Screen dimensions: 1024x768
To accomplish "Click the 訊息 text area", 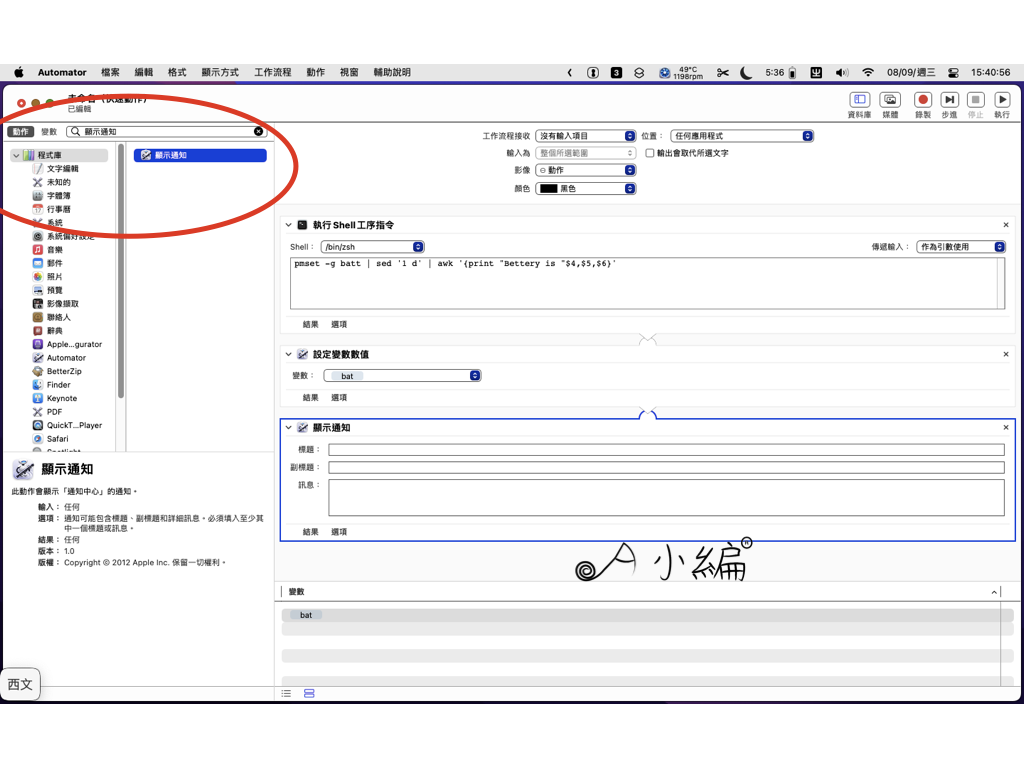I will (666, 498).
